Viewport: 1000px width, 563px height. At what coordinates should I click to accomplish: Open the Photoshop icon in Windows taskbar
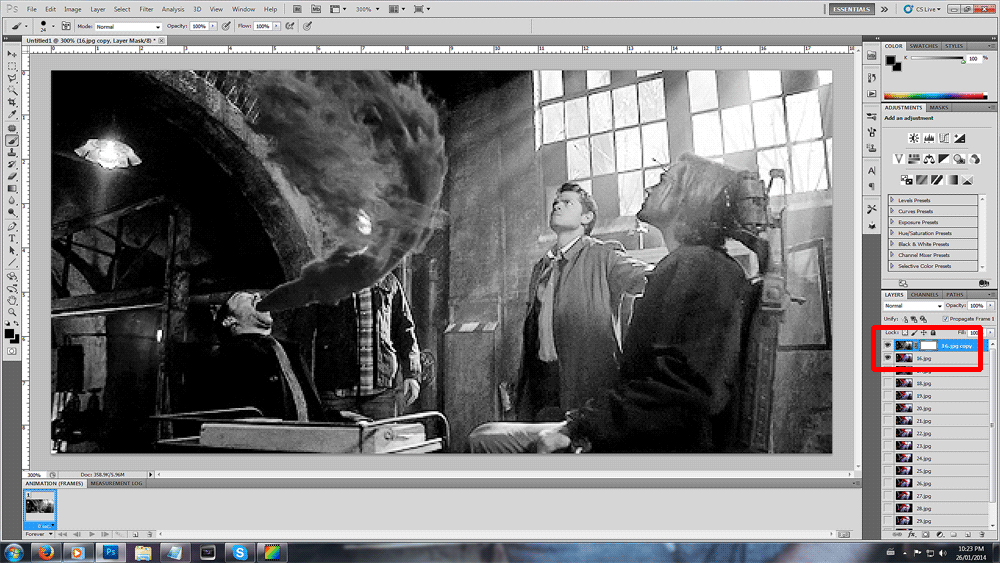click(111, 551)
